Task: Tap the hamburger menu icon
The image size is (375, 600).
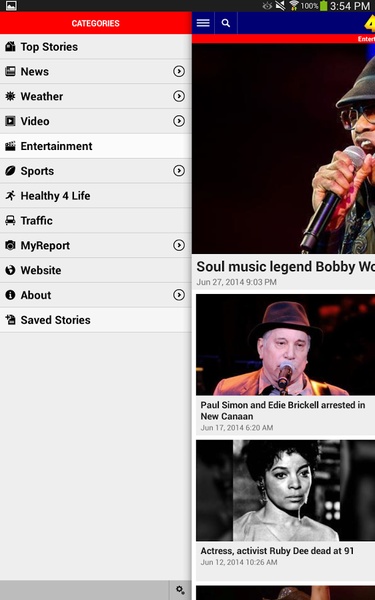Action: point(203,23)
